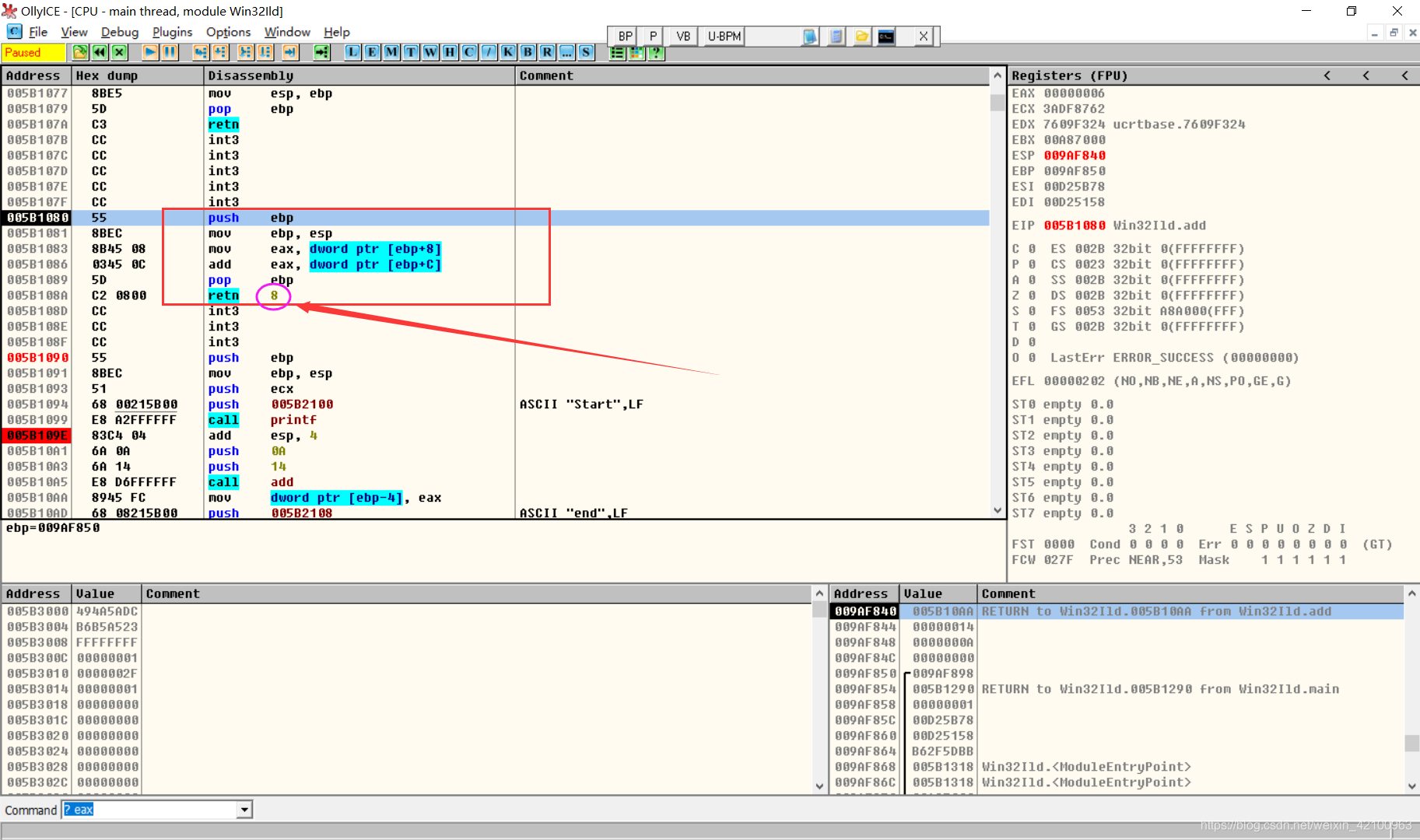Click the Hex dump column header

pyautogui.click(x=138, y=75)
